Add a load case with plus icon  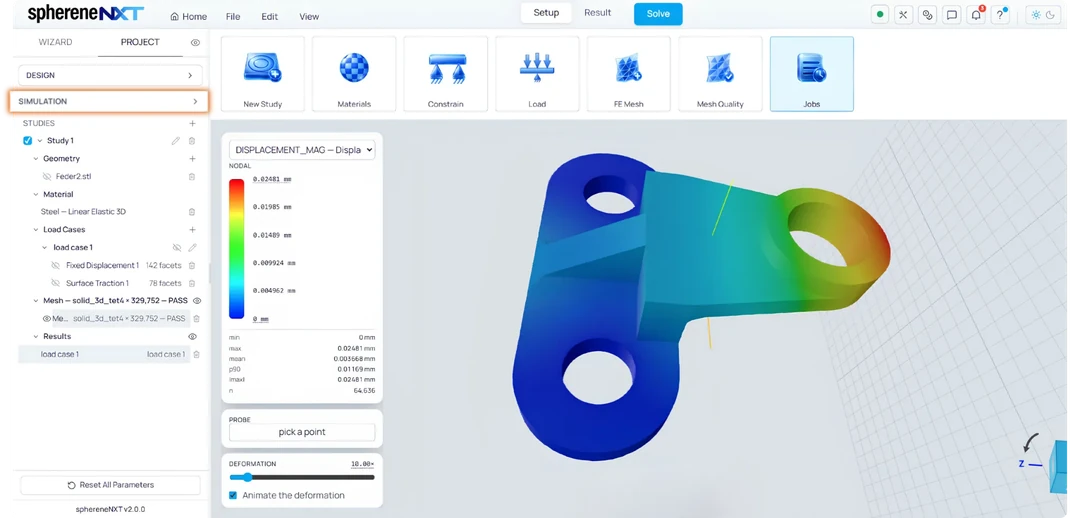coord(192,229)
